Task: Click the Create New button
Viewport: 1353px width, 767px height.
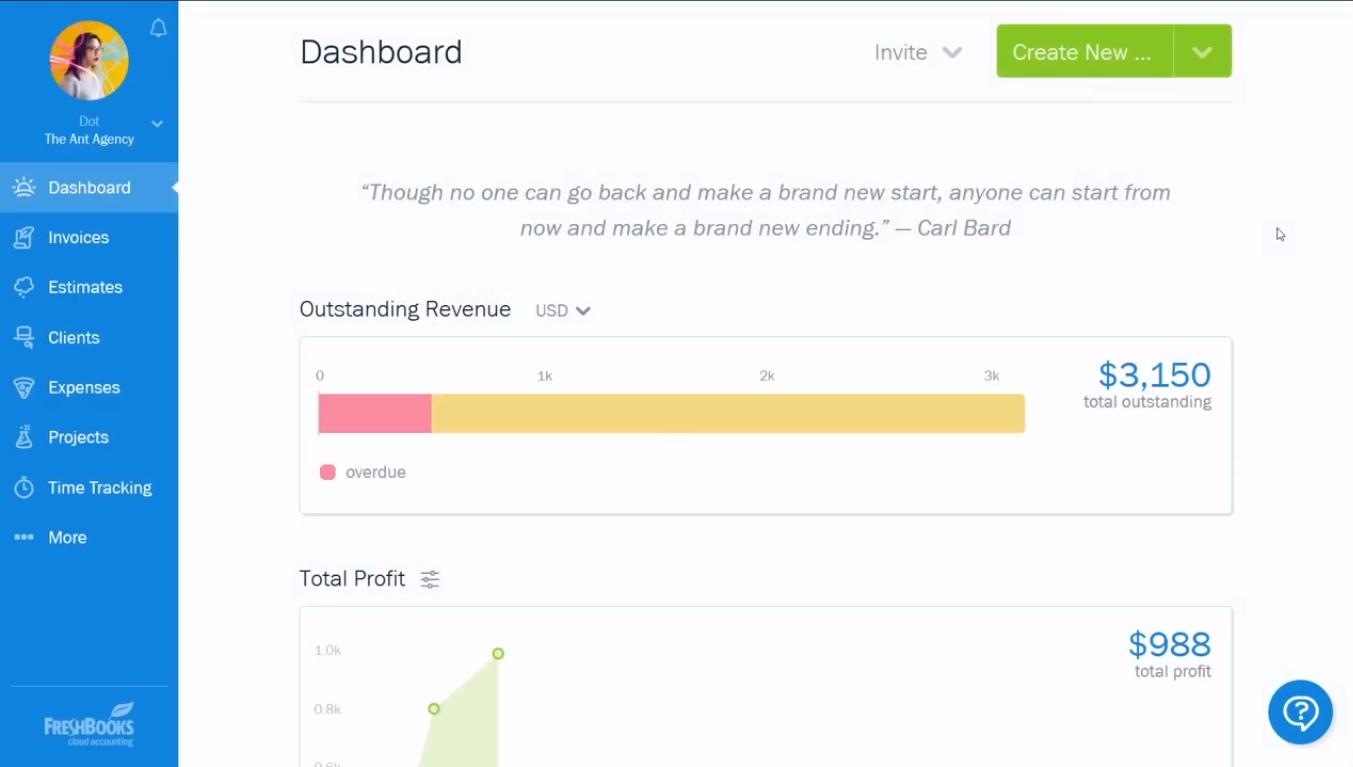Action: pyautogui.click(x=1081, y=51)
